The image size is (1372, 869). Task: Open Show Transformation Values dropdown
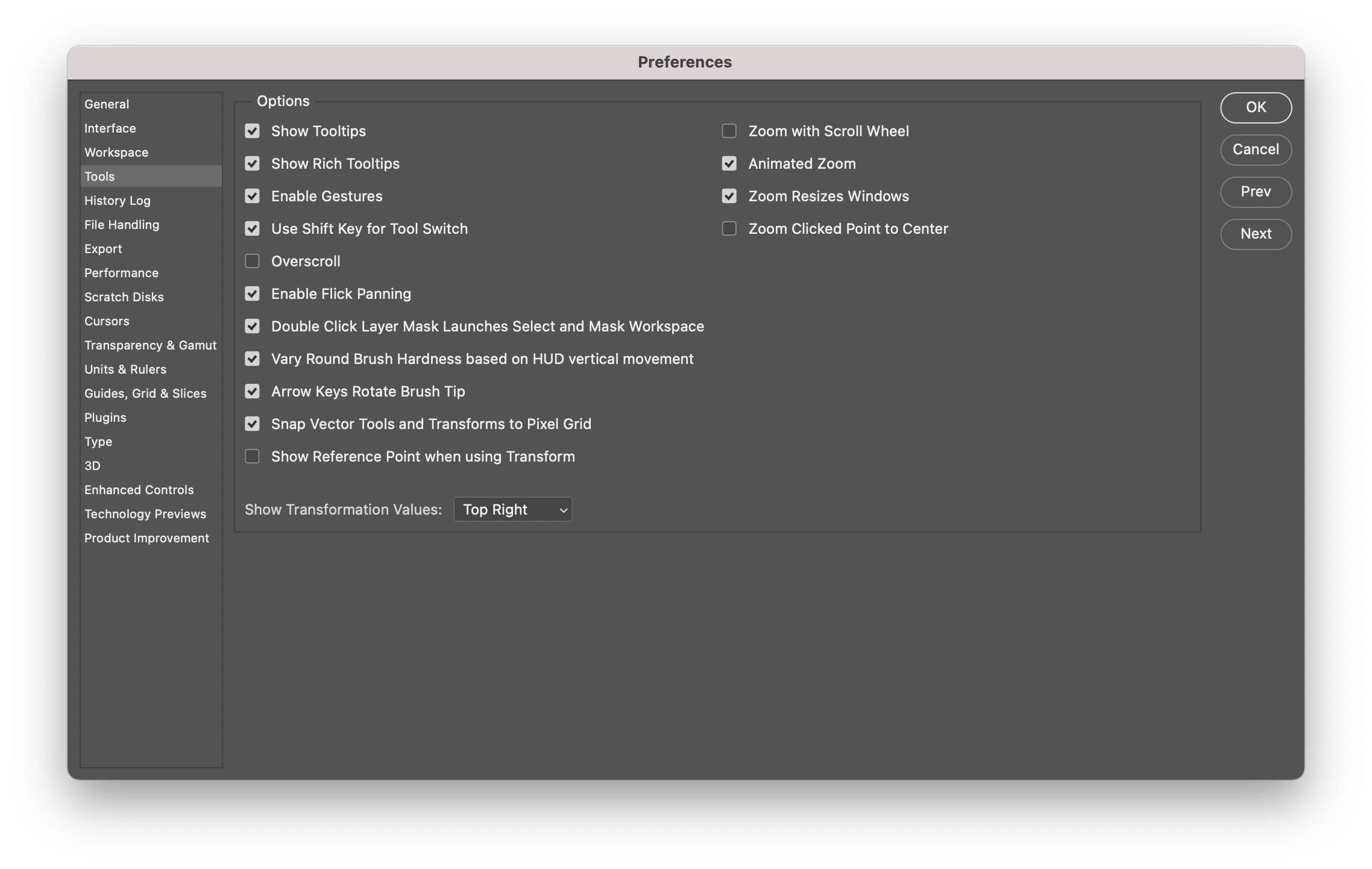pos(512,510)
